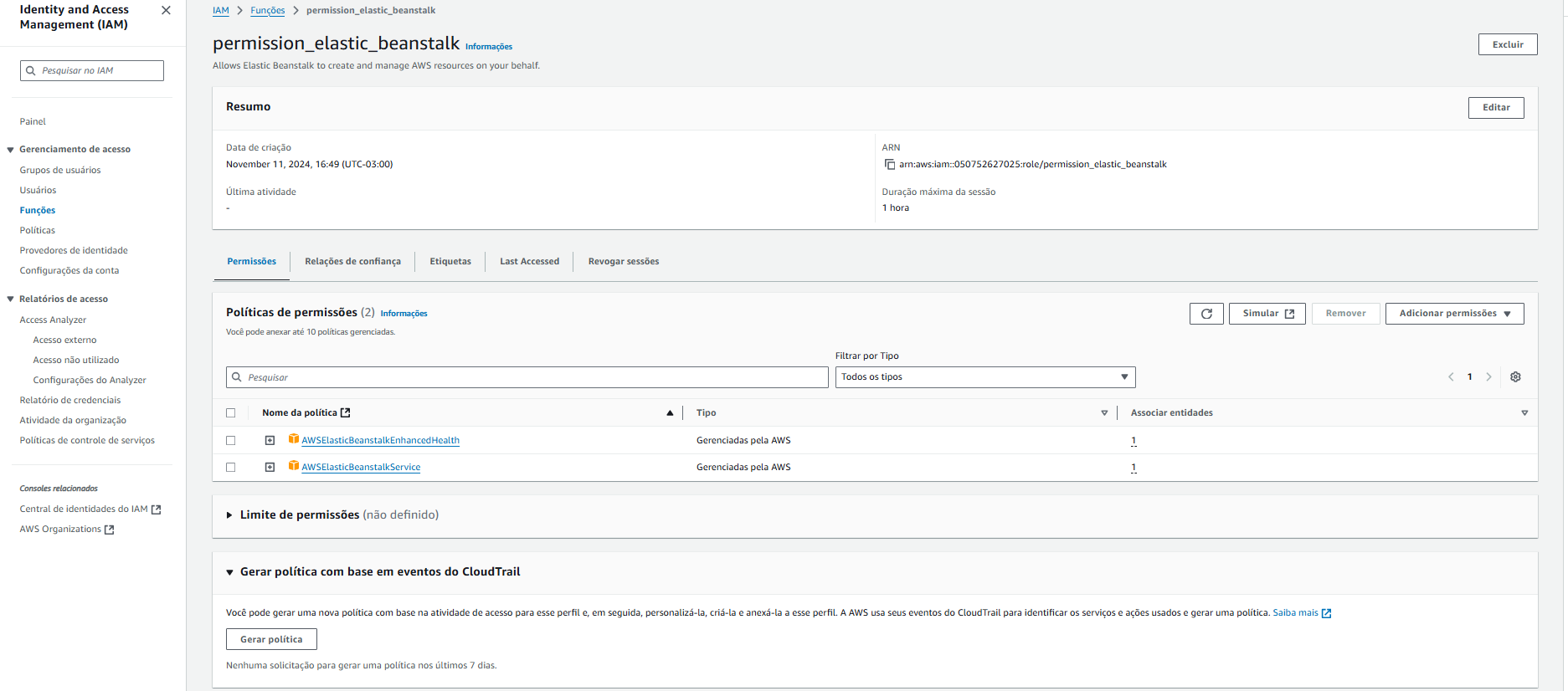Click external icon next to AWS Organizations
Screen dimensions: 1568x691
pos(109,530)
